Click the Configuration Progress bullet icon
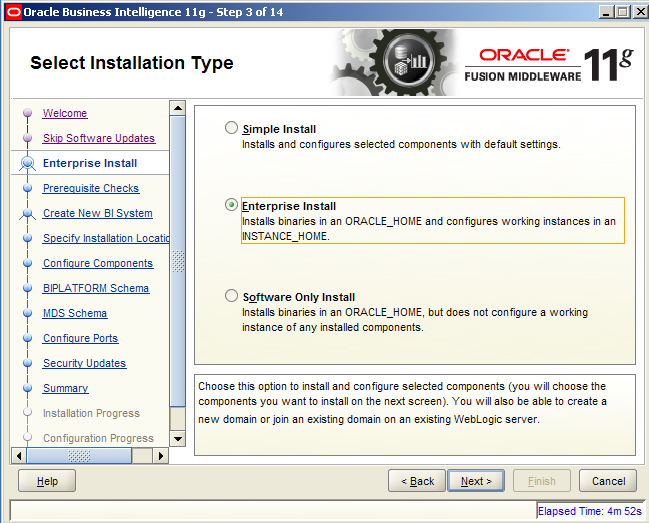 click(x=28, y=437)
